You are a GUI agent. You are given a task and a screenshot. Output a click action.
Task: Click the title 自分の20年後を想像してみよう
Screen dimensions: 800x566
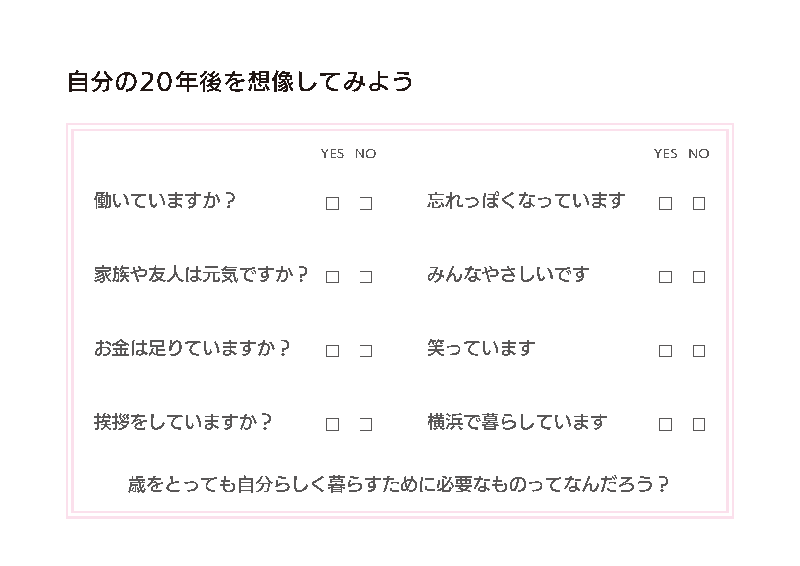pyautogui.click(x=239, y=82)
